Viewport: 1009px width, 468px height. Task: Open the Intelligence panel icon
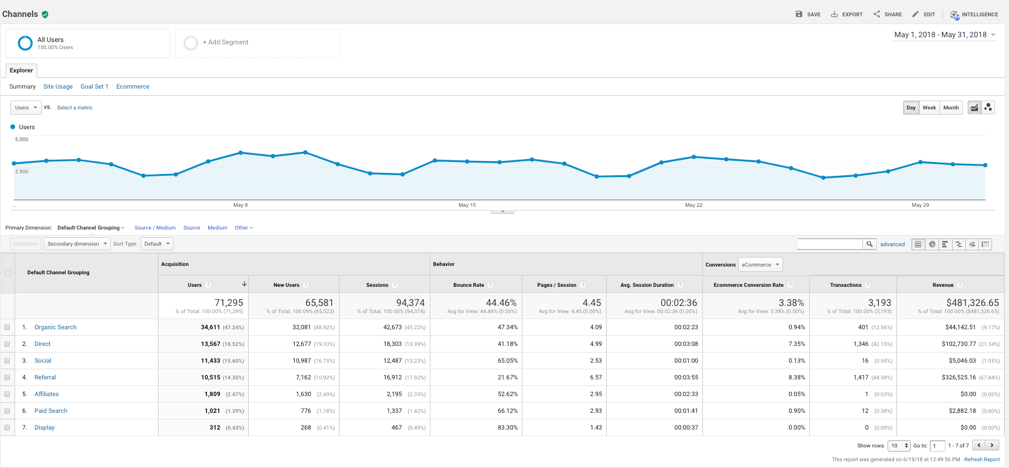(955, 15)
